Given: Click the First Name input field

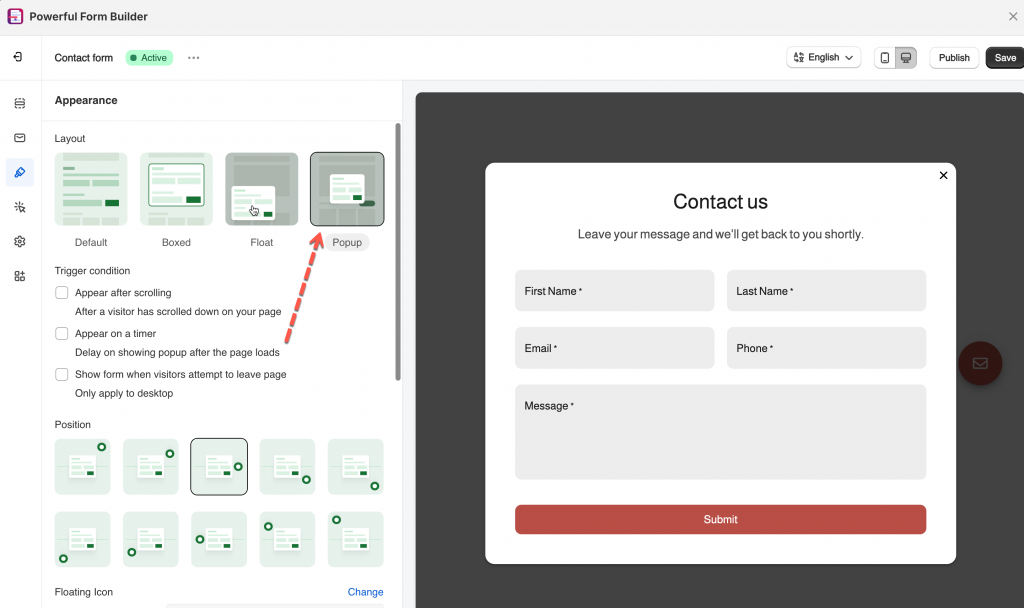Looking at the screenshot, I should click(x=614, y=291).
